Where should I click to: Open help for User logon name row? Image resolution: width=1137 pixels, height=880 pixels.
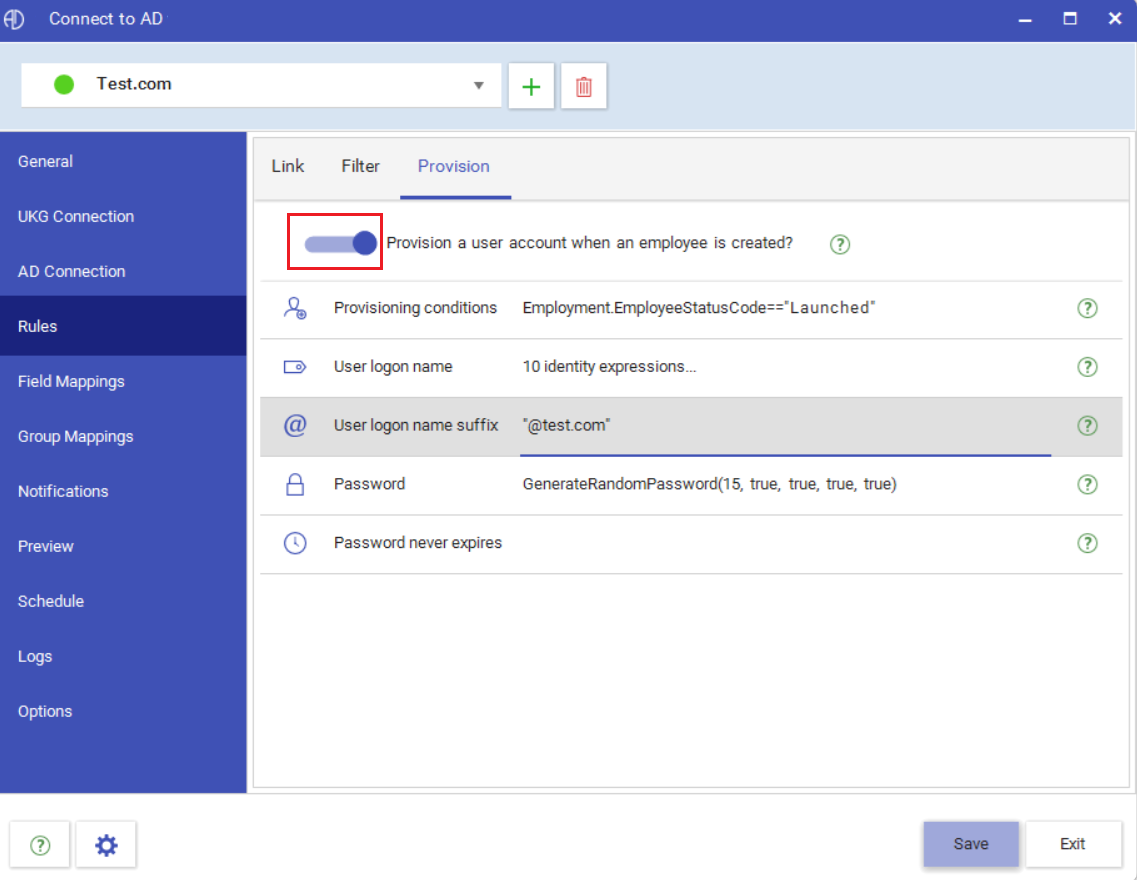pos(1087,367)
